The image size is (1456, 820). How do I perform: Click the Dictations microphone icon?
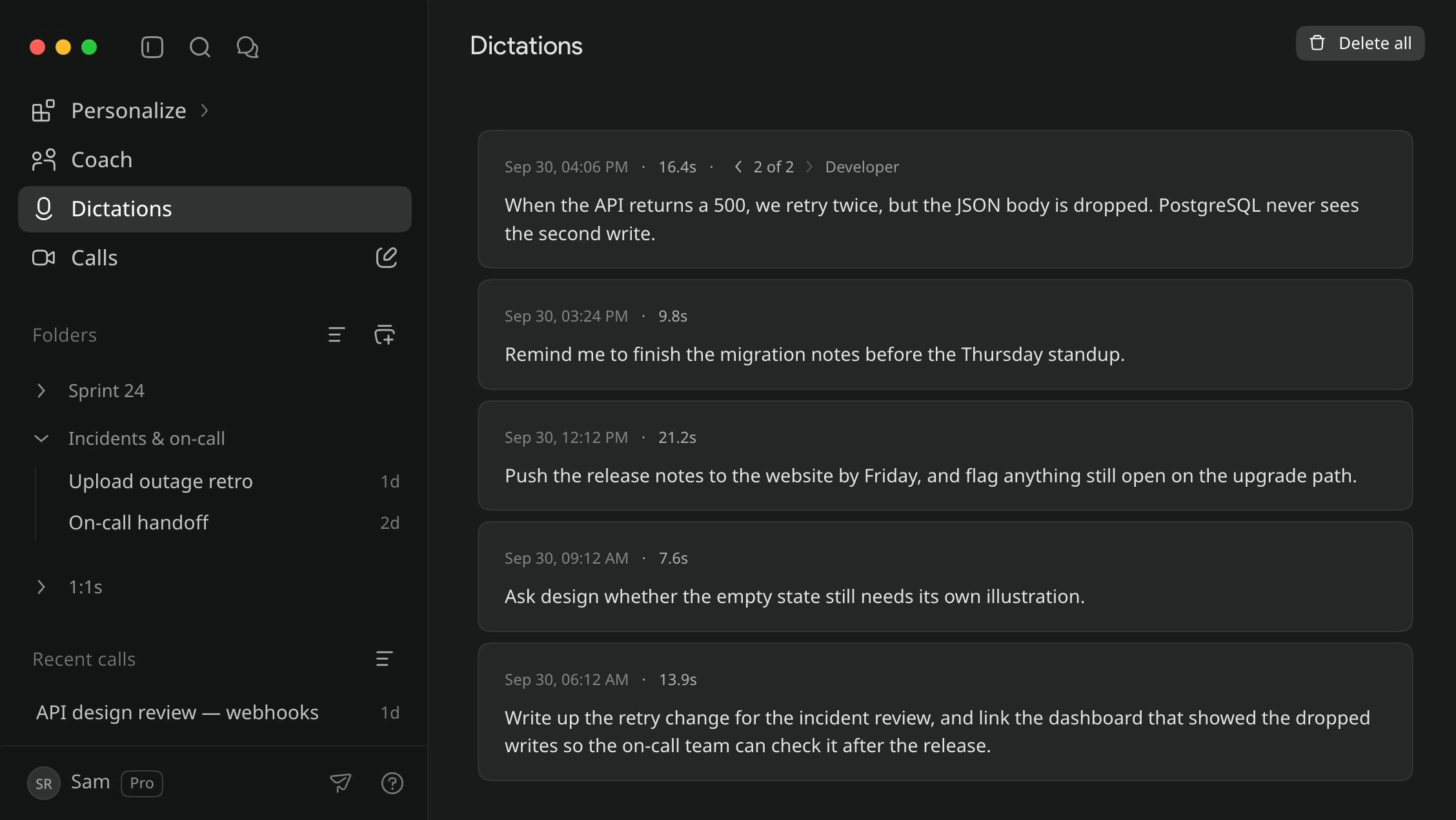tap(43, 209)
